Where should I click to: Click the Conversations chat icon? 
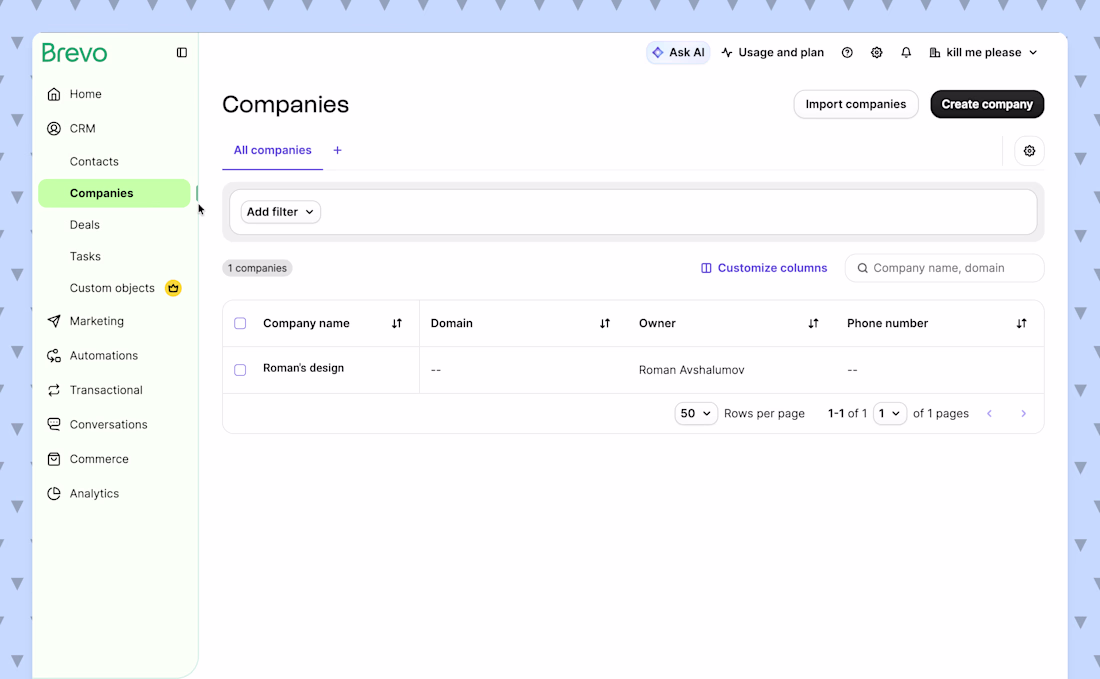pyautogui.click(x=54, y=424)
